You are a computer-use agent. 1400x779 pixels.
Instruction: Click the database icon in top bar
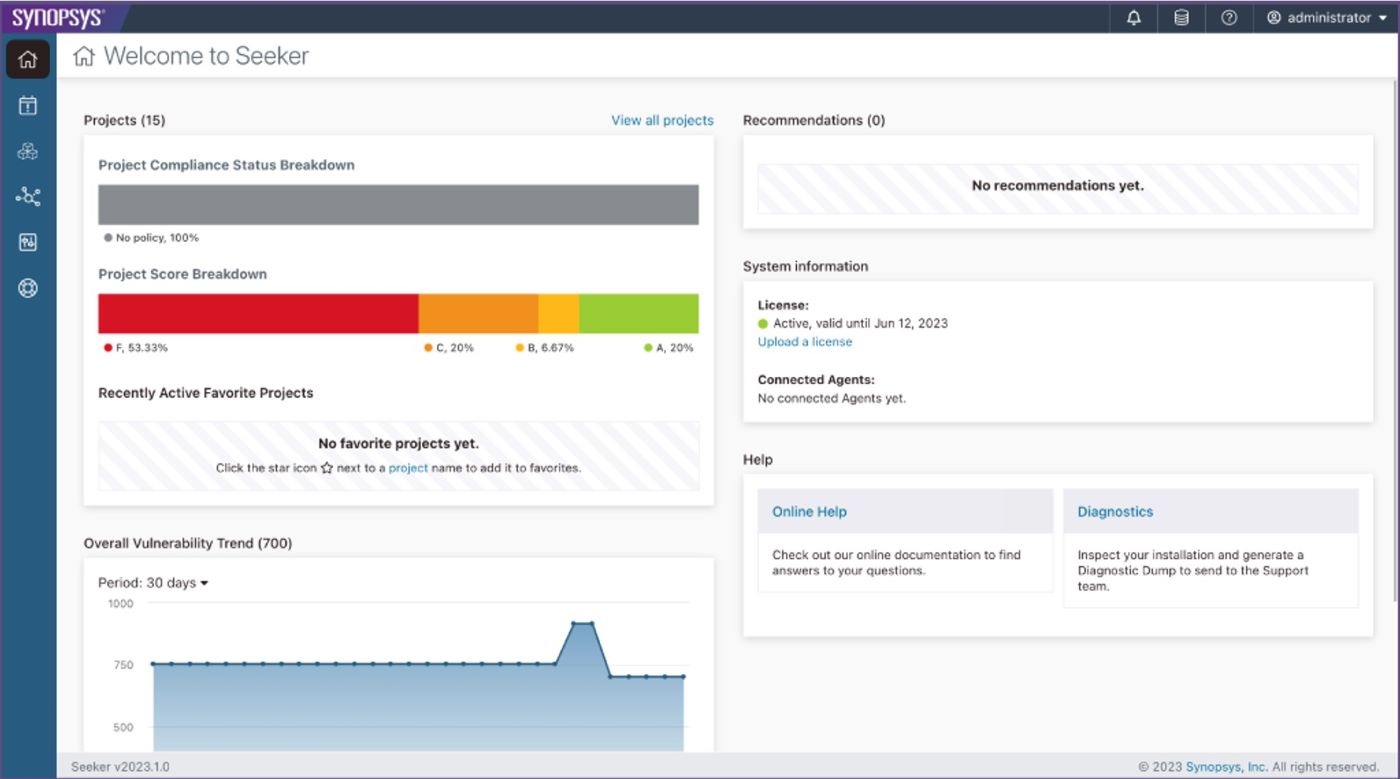click(1181, 18)
